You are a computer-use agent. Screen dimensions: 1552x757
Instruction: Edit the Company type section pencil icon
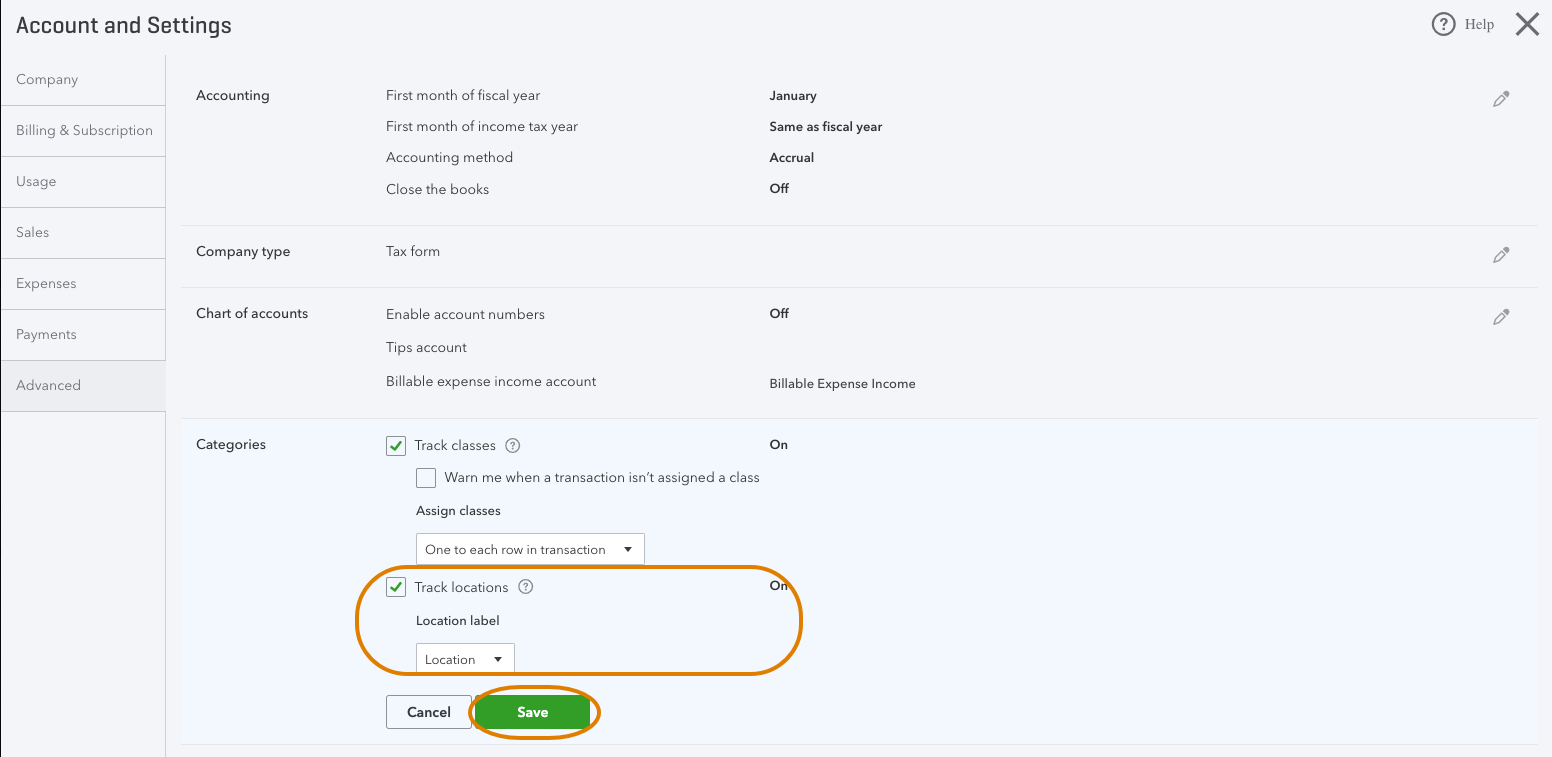[1501, 255]
